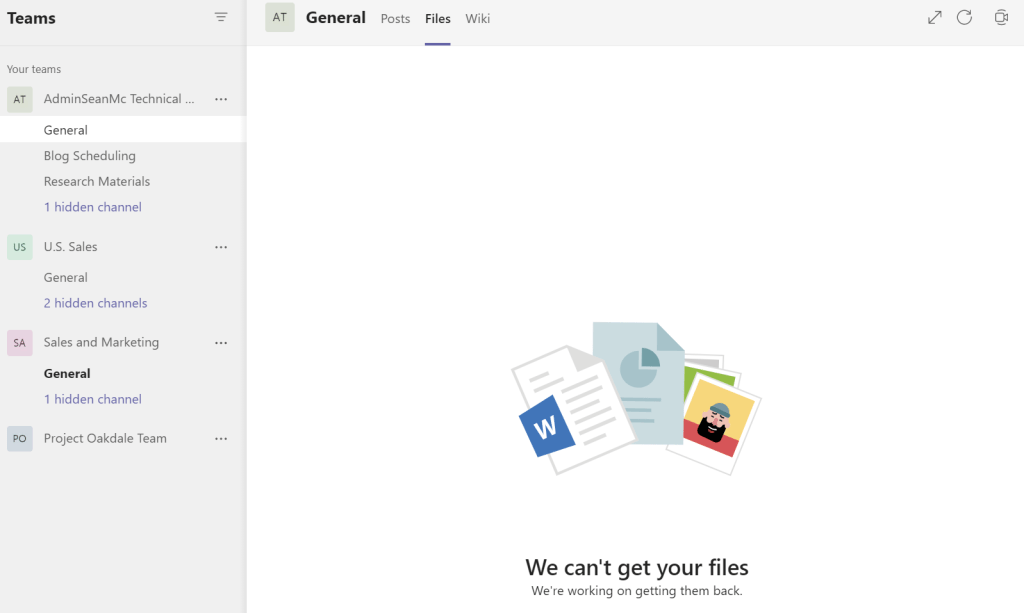Click the AT team avatar in header
Screen dimensions: 1024x613
[x=280, y=17]
